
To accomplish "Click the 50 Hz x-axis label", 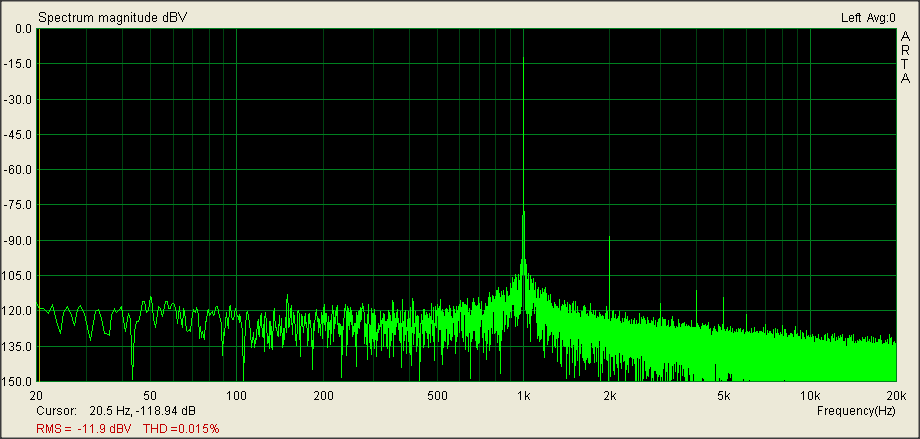I will (151, 394).
